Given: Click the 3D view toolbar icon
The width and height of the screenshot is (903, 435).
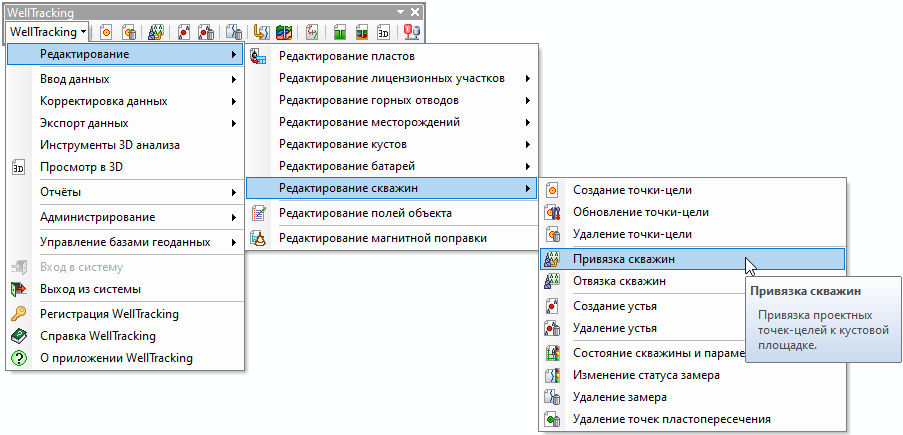Looking at the screenshot, I should pyautogui.click(x=384, y=32).
